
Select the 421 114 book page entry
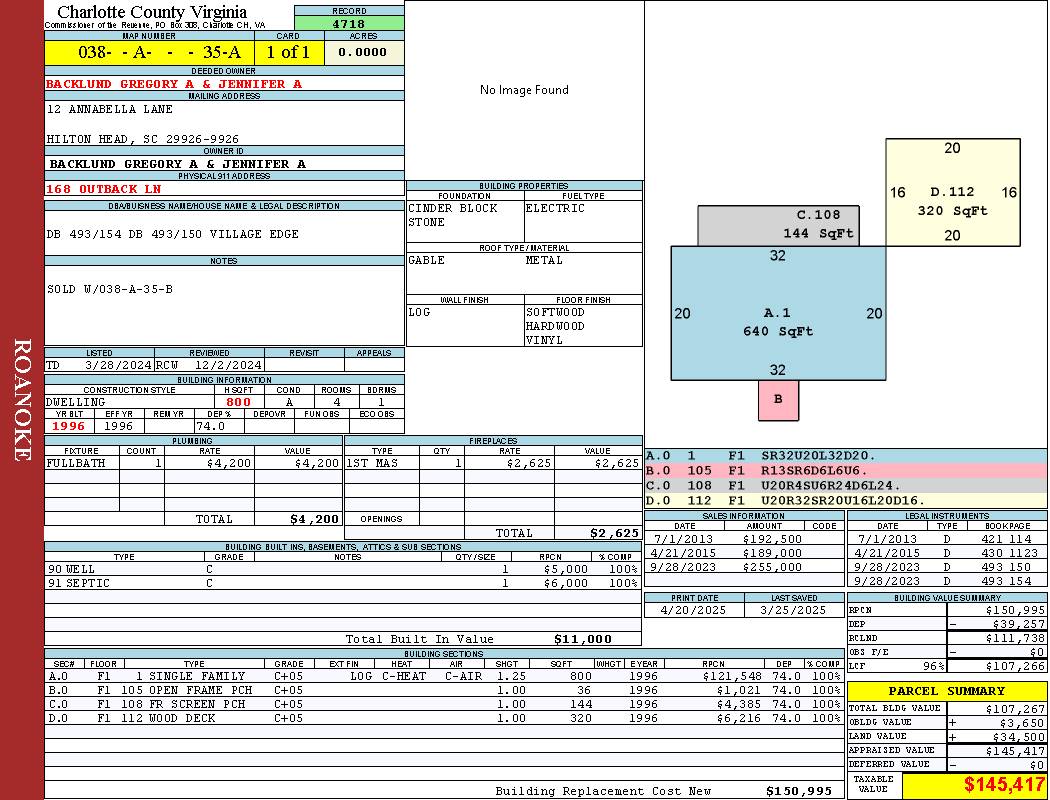point(1006,539)
